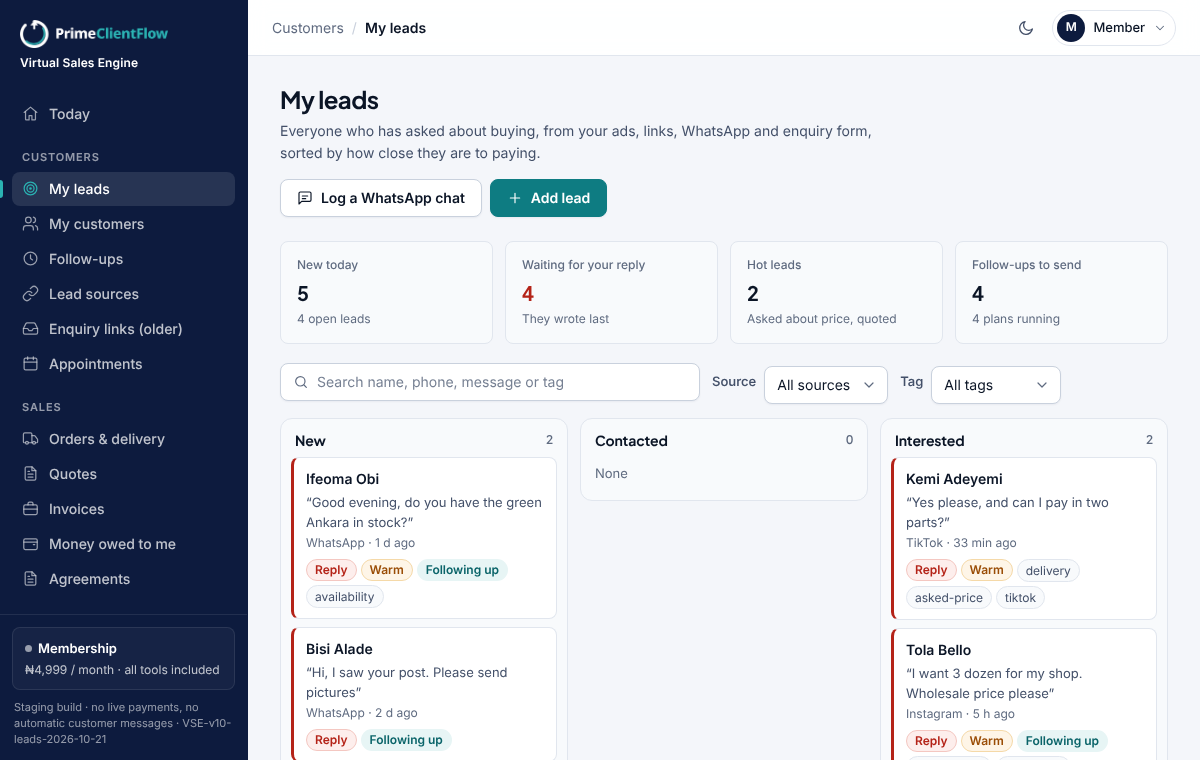Click the Appointments calendar icon
Screen dimensions: 1200x760
(31, 364)
